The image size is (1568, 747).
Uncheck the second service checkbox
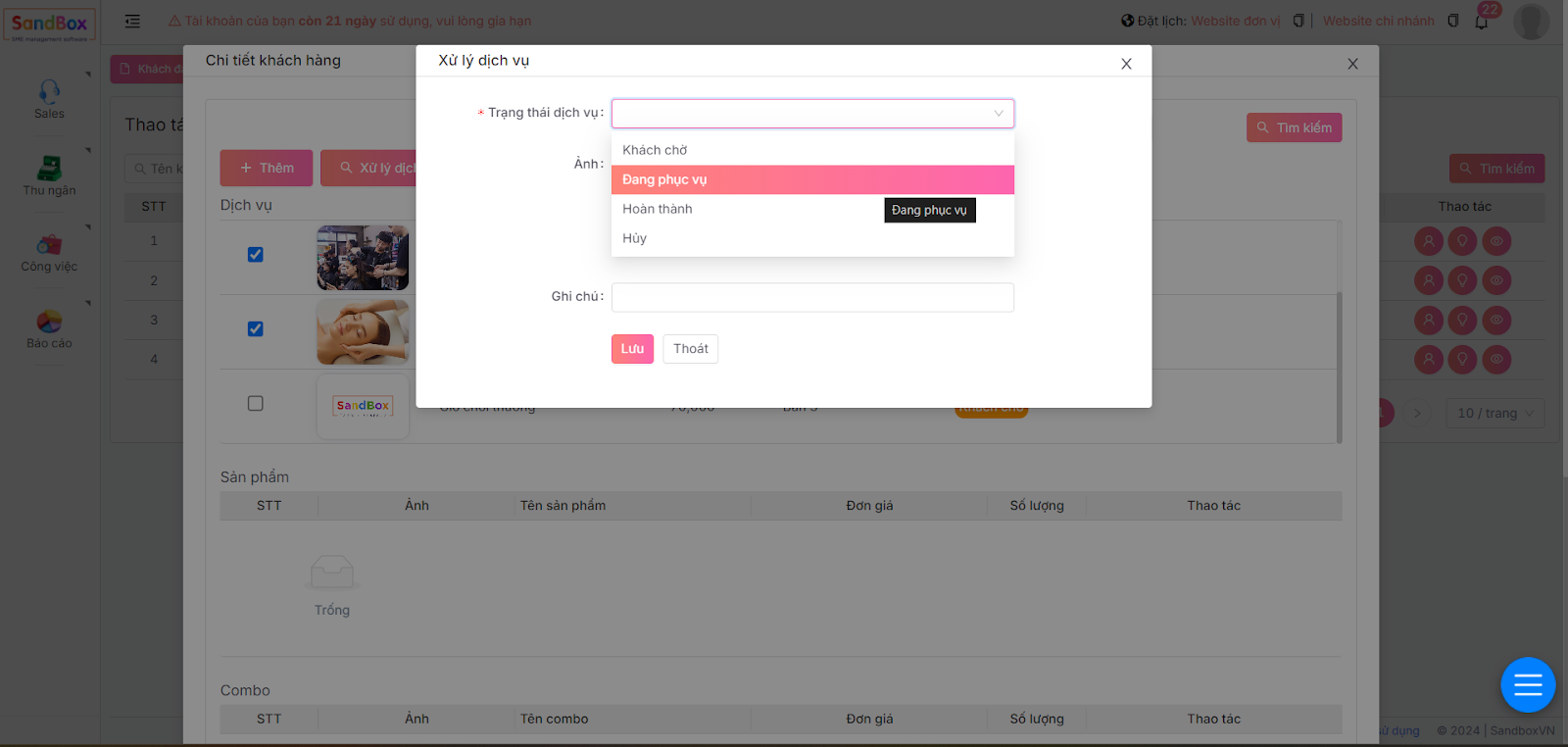[x=256, y=329]
